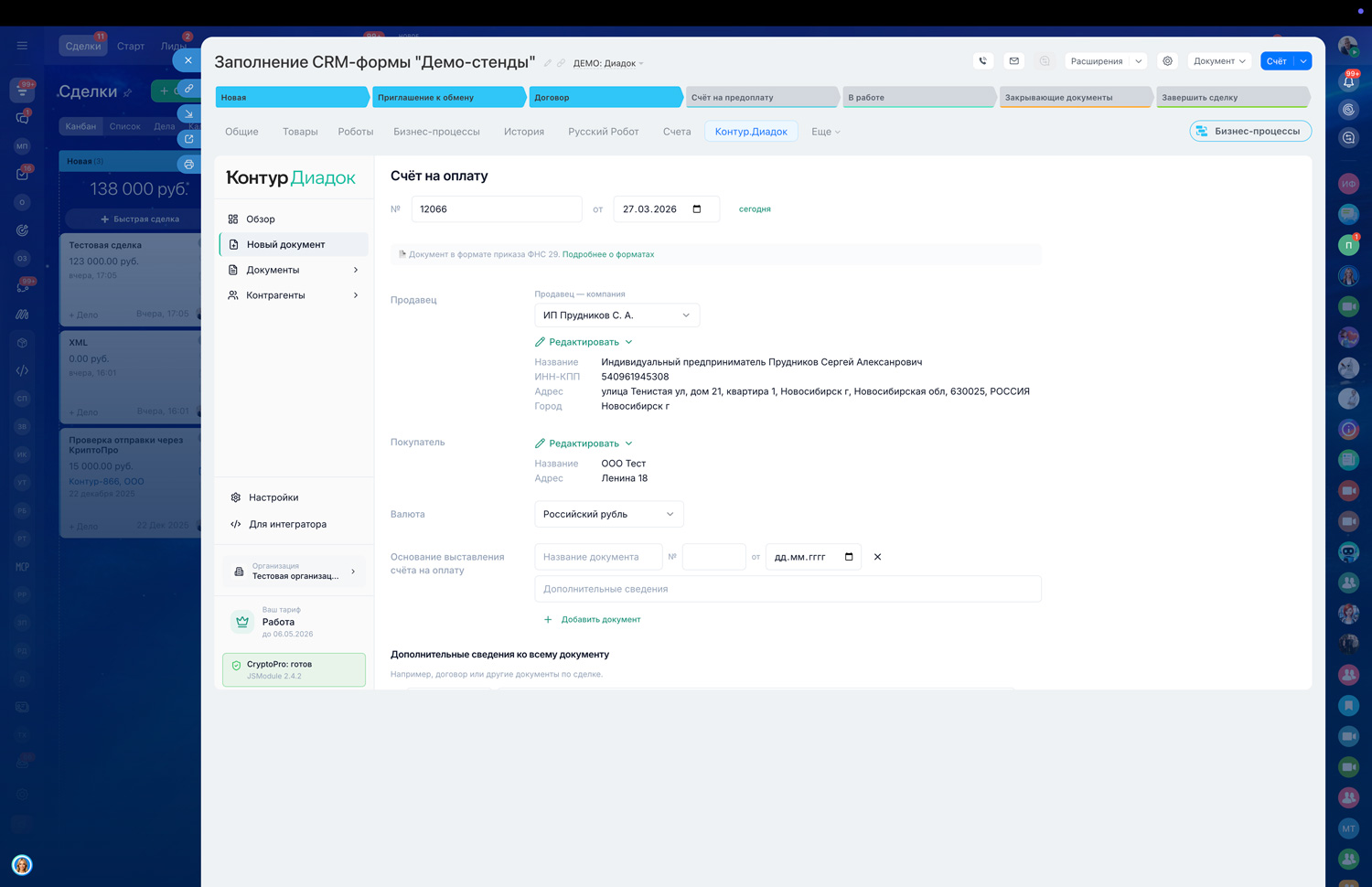Click Редактировать under the buyer

[x=584, y=443]
